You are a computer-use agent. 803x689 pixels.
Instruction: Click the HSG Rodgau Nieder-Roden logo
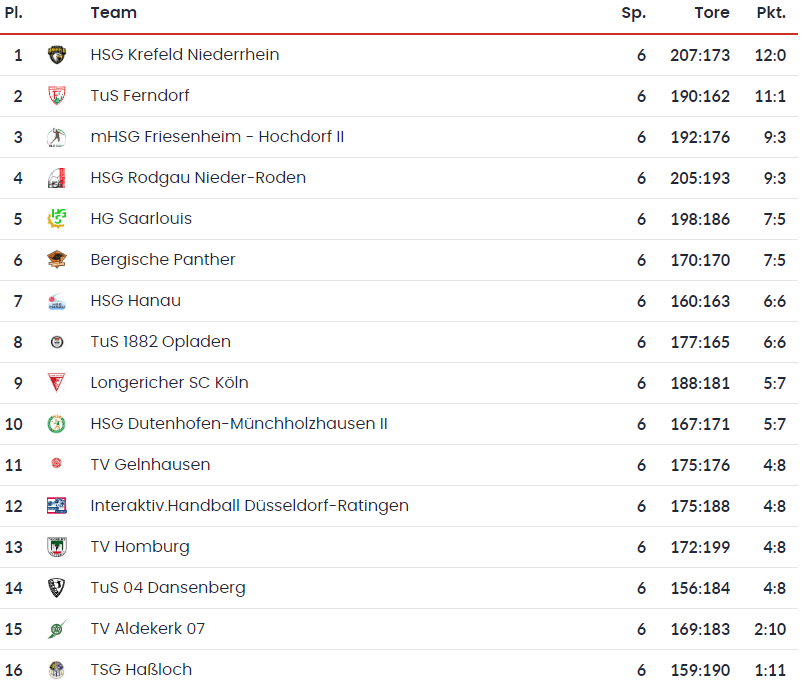[57, 178]
